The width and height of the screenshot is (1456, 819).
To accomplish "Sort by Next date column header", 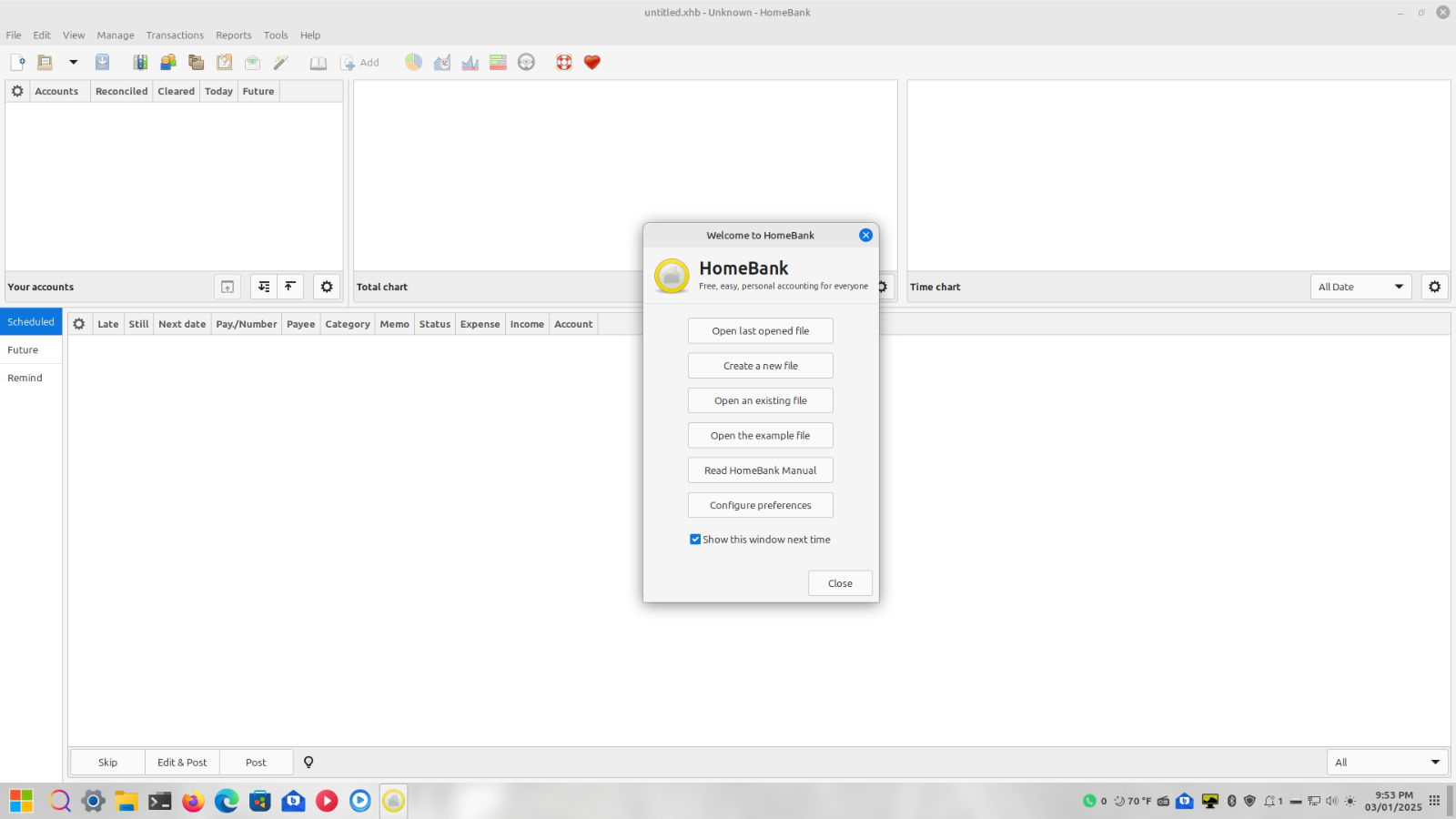I will 182,324.
